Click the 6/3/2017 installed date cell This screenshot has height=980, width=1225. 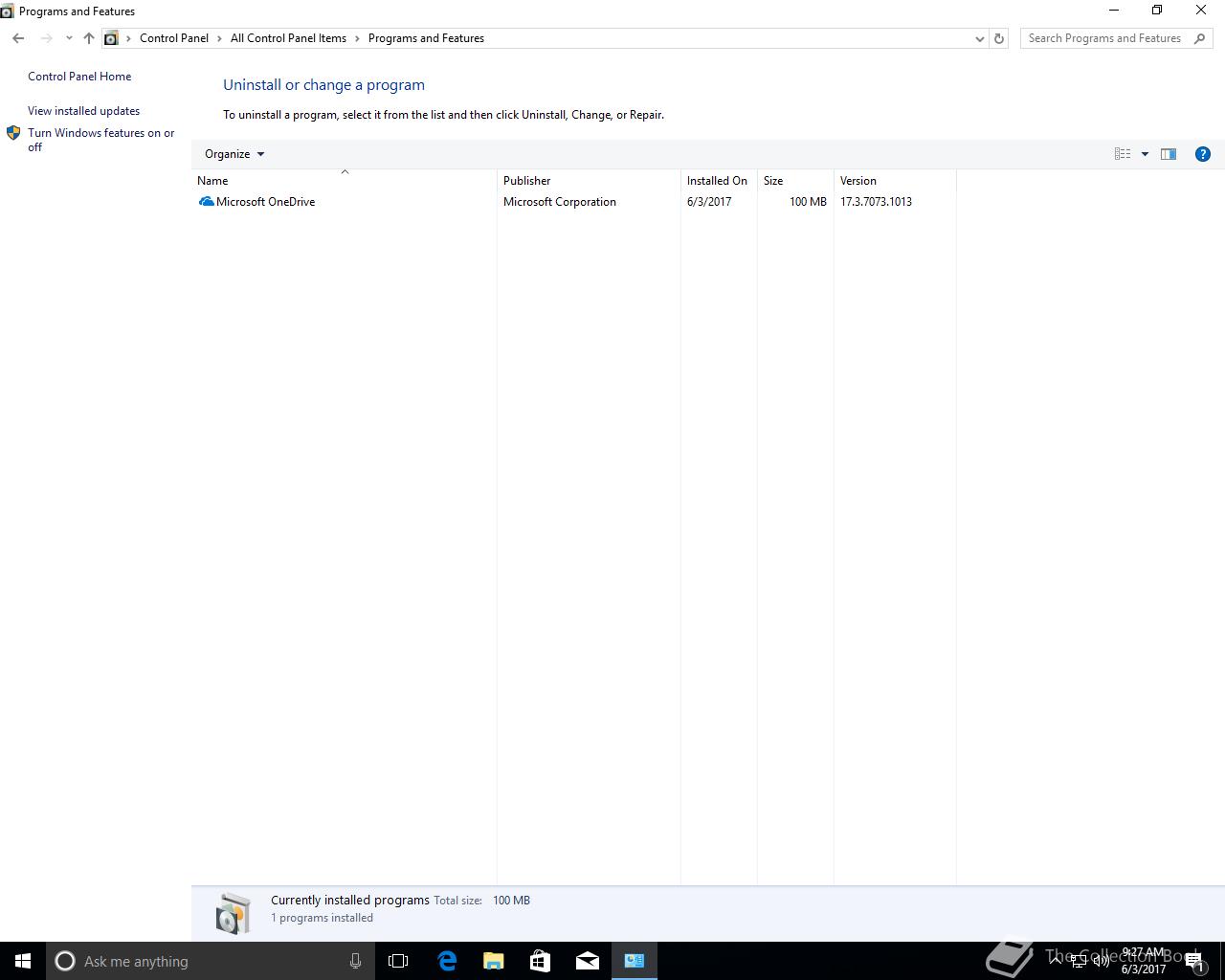click(x=709, y=202)
